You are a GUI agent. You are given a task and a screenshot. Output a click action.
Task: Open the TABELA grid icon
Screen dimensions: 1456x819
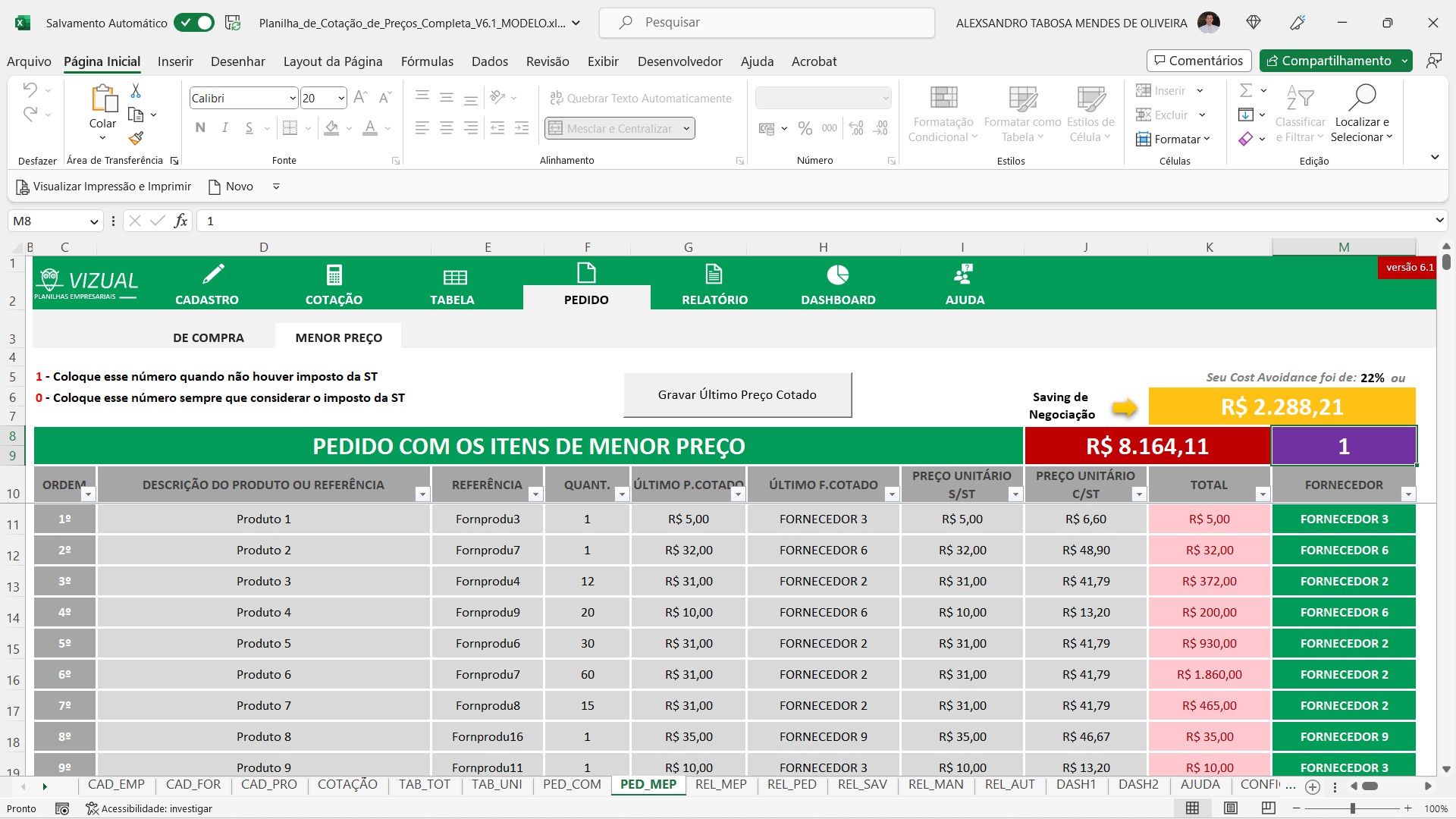coord(455,277)
